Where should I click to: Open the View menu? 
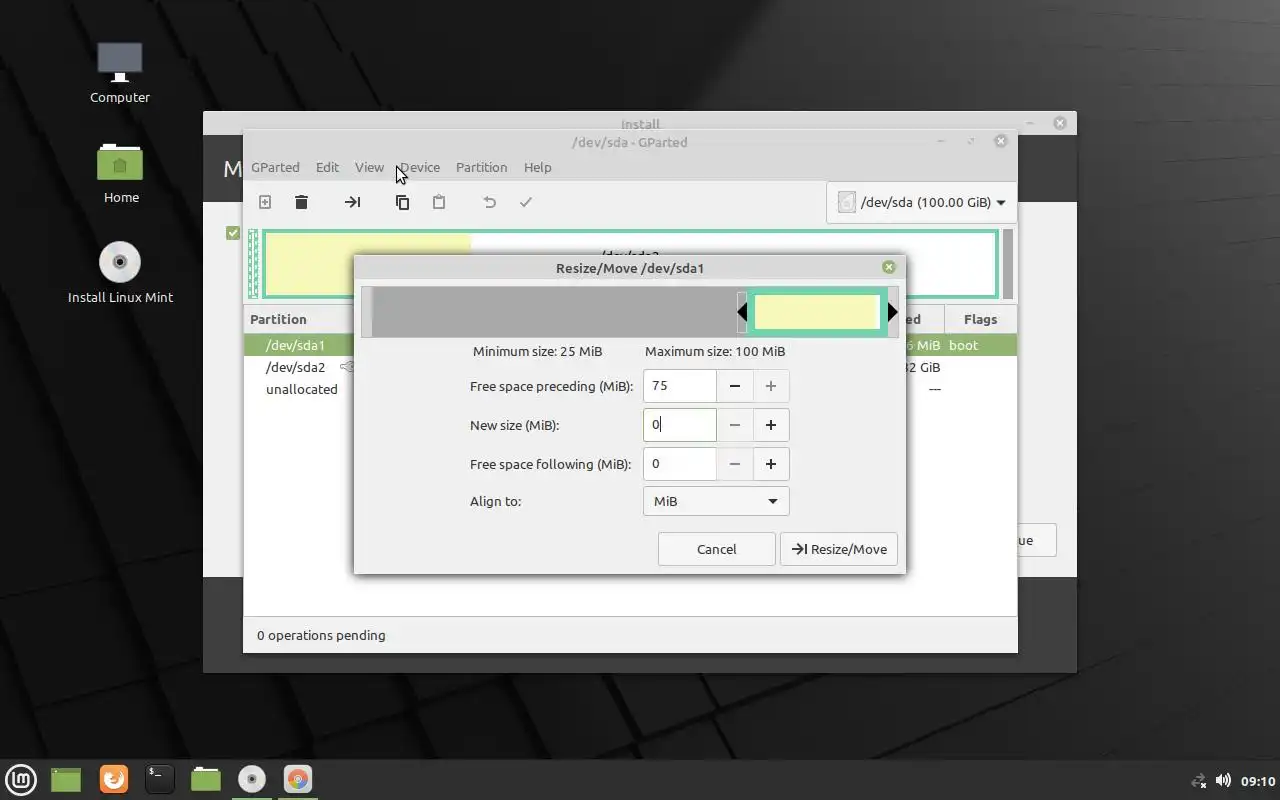coord(369,167)
